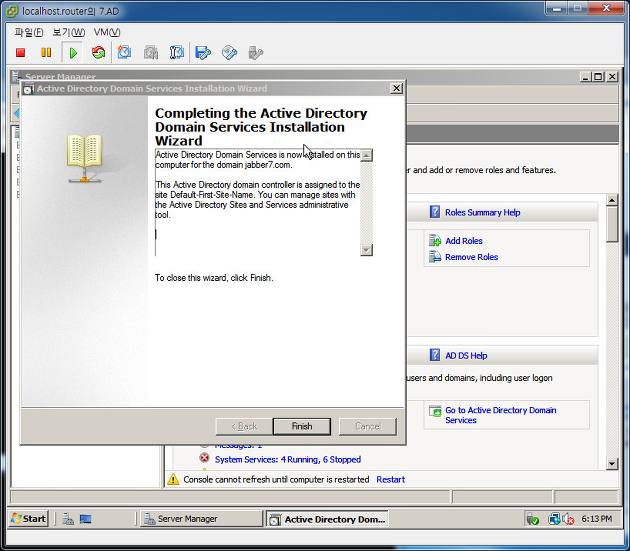Screen dimensions: 630x551
Task: Click the Add Roles icon
Action: (x=435, y=240)
